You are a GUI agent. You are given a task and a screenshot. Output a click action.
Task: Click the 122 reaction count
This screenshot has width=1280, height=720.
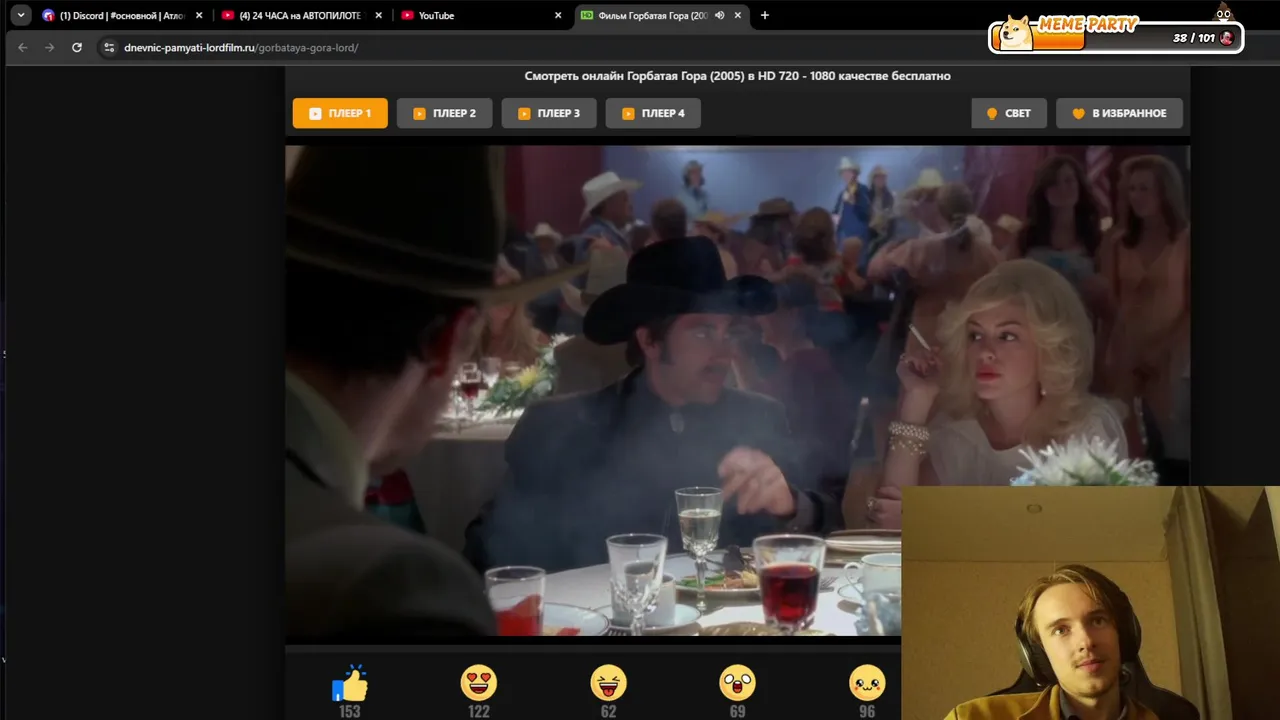click(x=479, y=711)
